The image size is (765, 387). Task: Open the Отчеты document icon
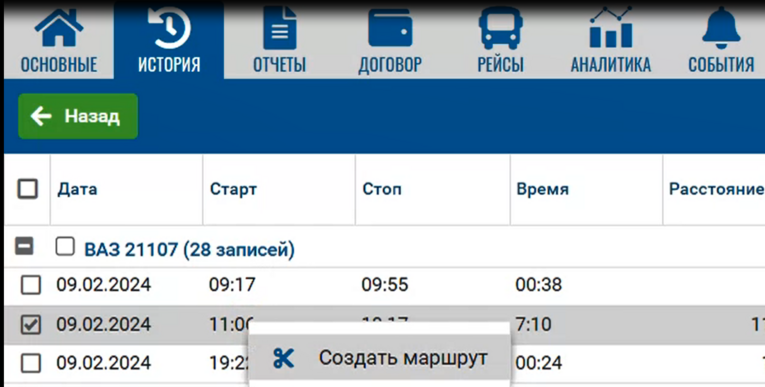[x=280, y=30]
